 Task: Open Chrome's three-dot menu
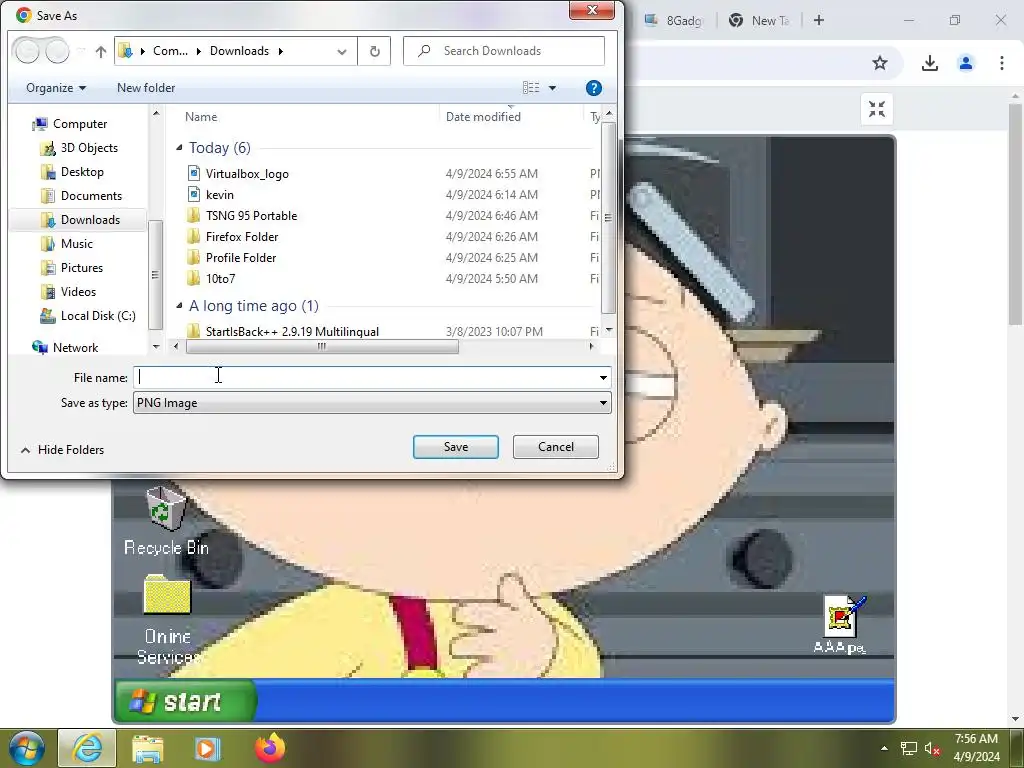(x=1001, y=63)
